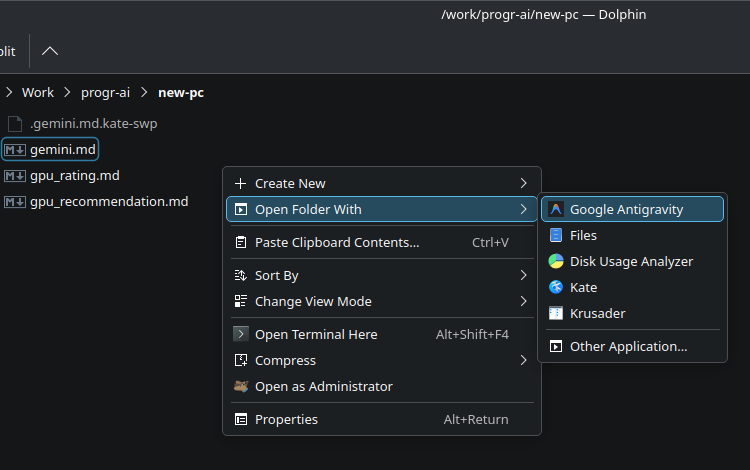Select Other Application... in the submenu
This screenshot has width=750, height=470.
[628, 347]
